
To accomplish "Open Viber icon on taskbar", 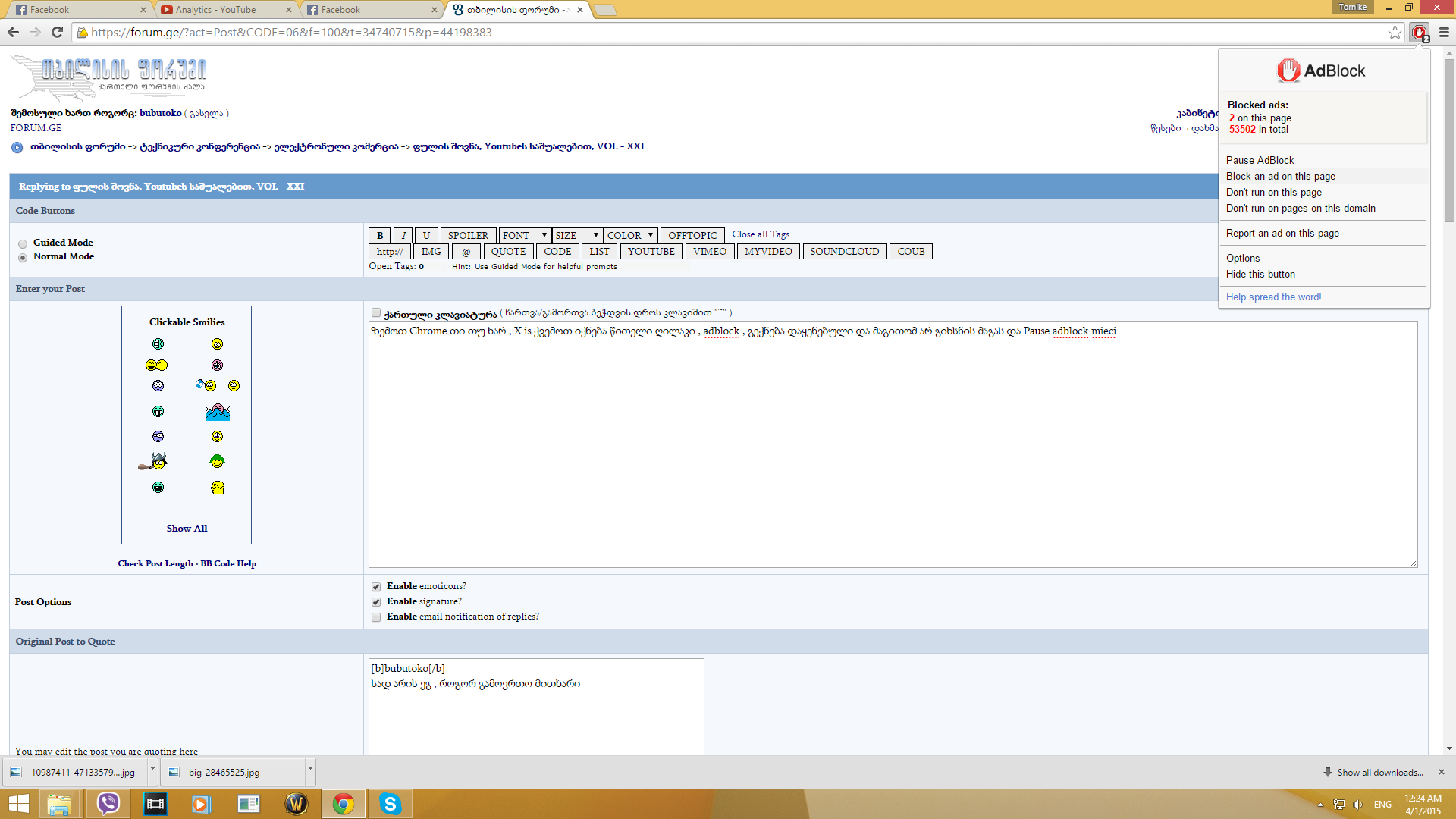I will pyautogui.click(x=108, y=804).
